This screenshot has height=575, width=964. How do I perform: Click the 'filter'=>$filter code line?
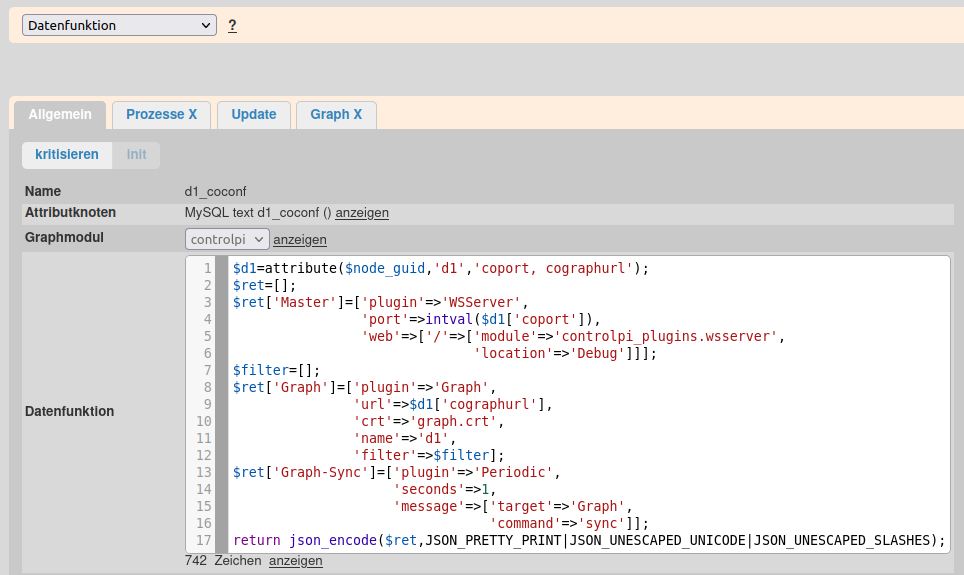click(x=429, y=456)
